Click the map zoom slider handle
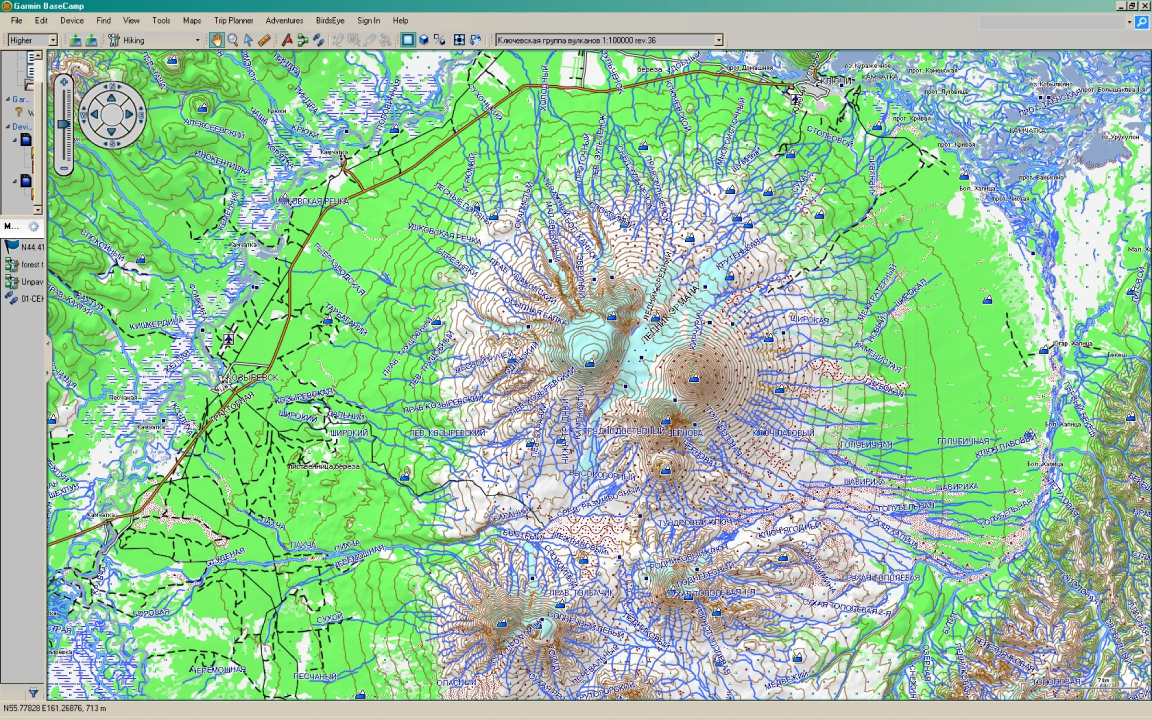Viewport: 1152px width, 720px height. [64, 125]
